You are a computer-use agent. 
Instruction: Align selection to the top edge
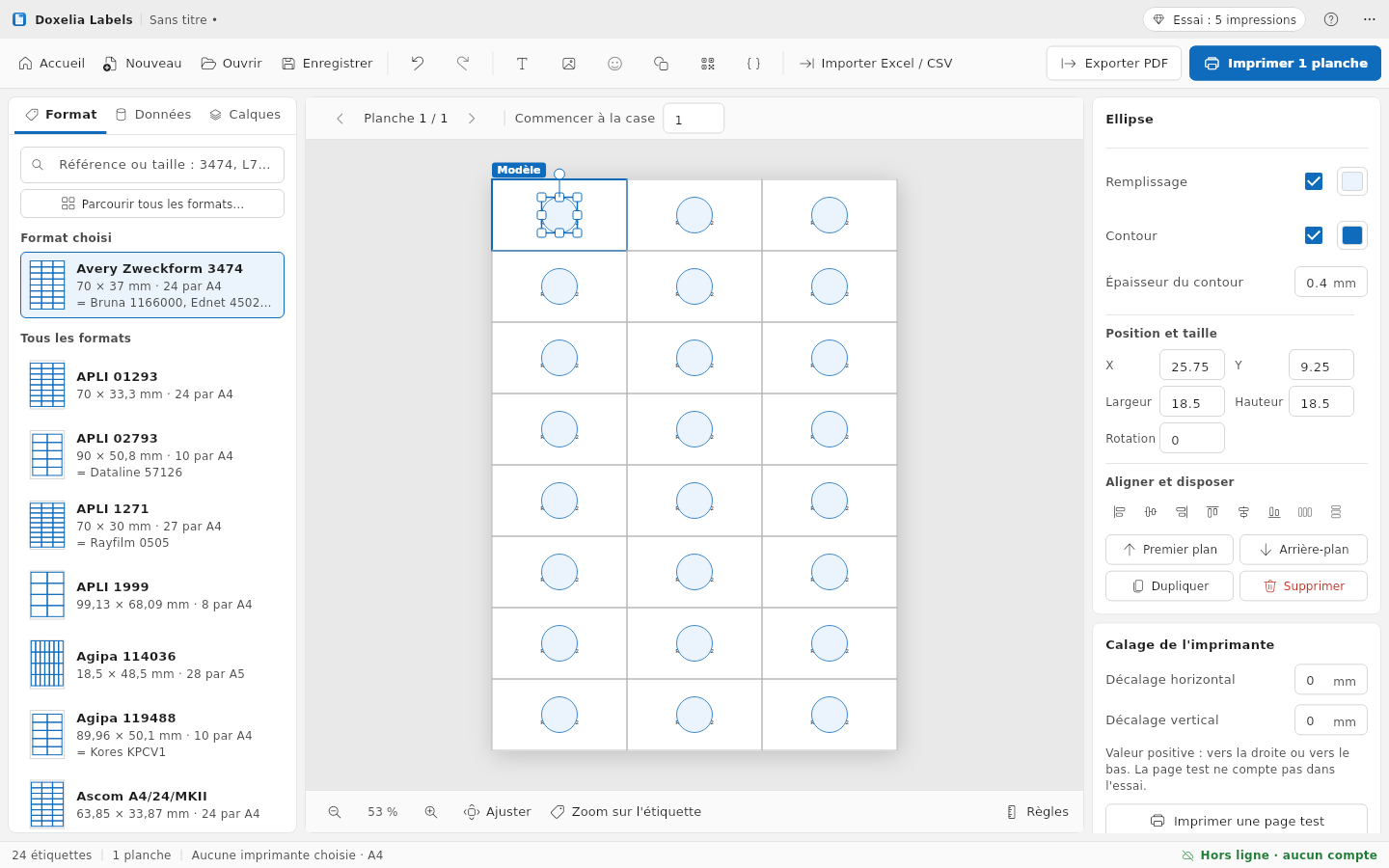tap(1212, 512)
